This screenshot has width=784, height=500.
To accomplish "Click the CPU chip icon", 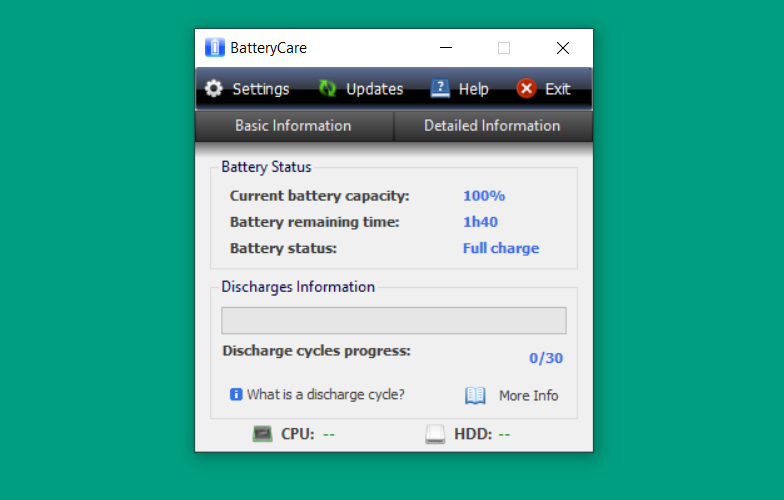I will point(262,434).
